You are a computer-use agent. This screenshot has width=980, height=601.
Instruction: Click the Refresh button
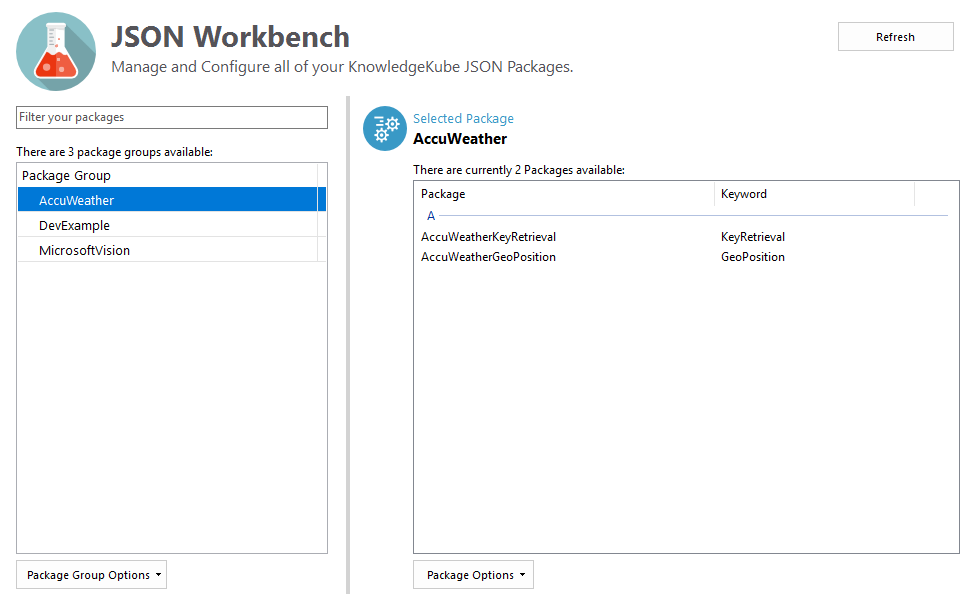tap(895, 37)
